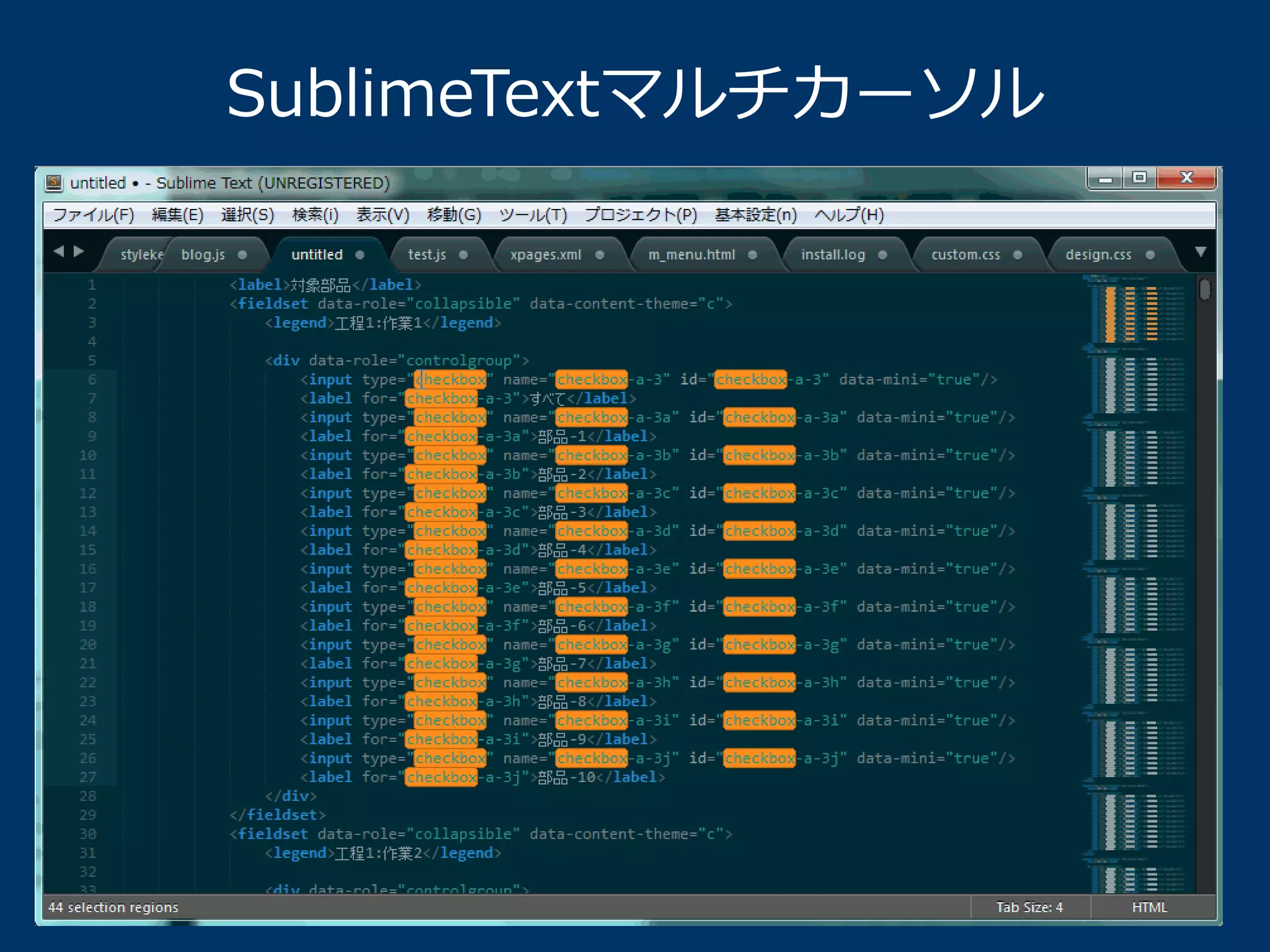Click 部品-5 label text on line 17

pyautogui.click(x=562, y=588)
